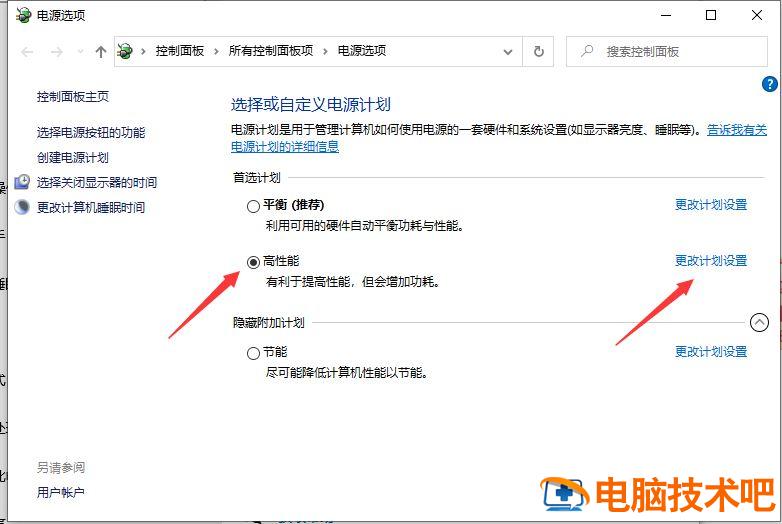Open 用户帐户 link under 另请参阅
The image size is (782, 524).
[x=60, y=493]
